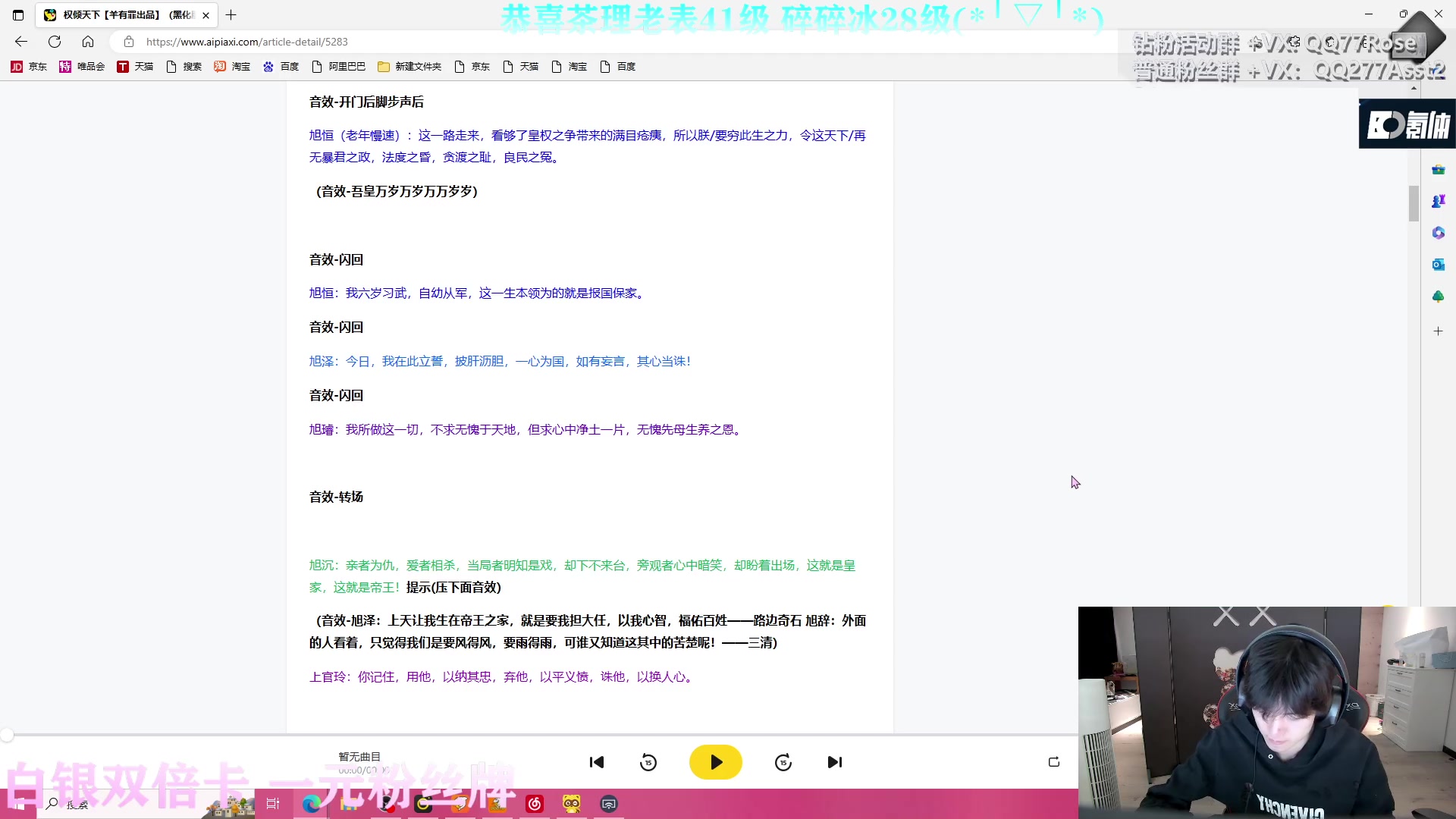Open Microsoft Edge from the taskbar
Viewport: 1456px width, 819px height.
(311, 804)
